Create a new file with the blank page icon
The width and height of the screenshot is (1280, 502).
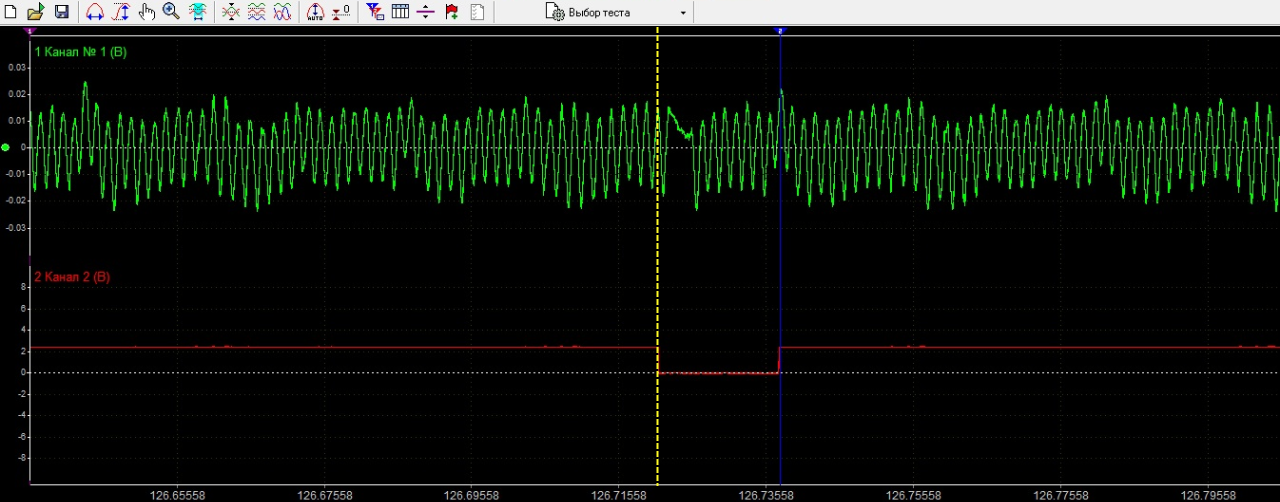click(x=11, y=12)
